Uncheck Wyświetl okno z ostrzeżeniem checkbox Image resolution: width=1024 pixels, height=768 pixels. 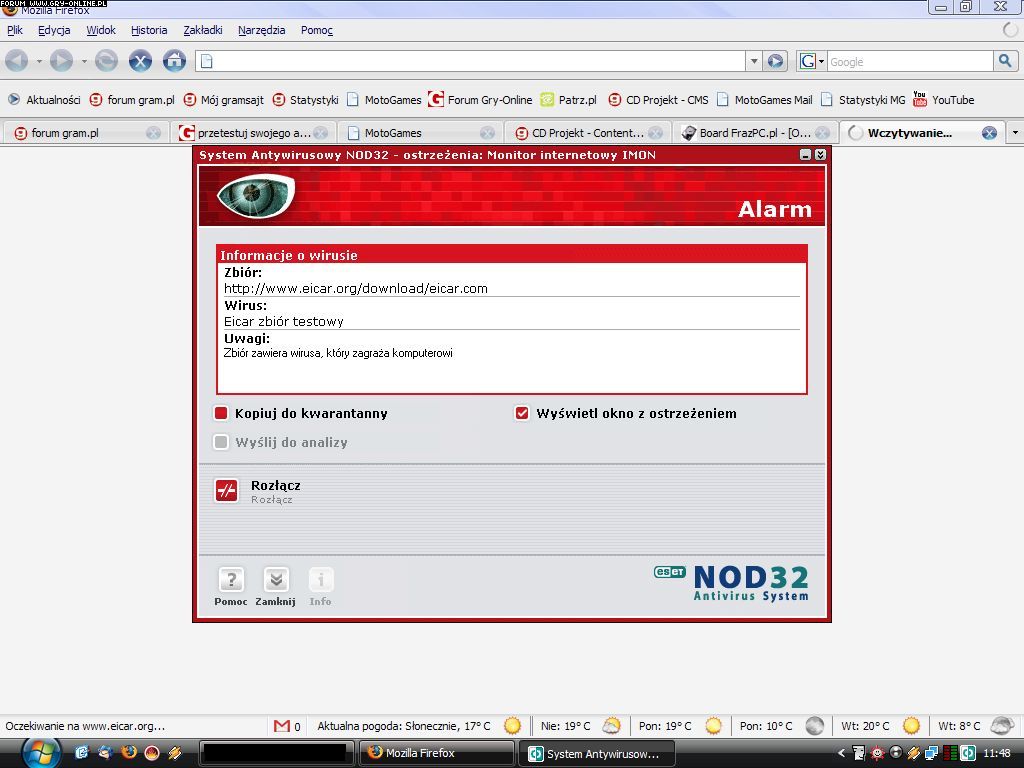(522, 413)
